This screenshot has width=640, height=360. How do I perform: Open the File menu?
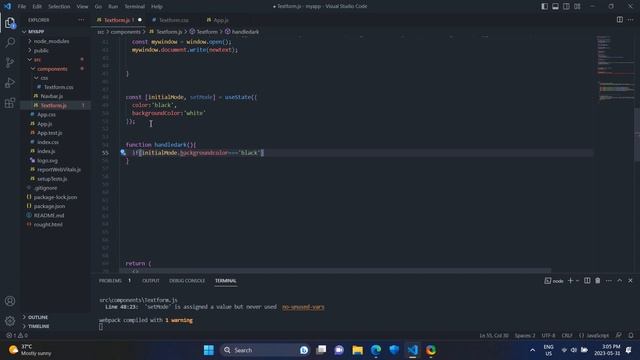[22, 7]
